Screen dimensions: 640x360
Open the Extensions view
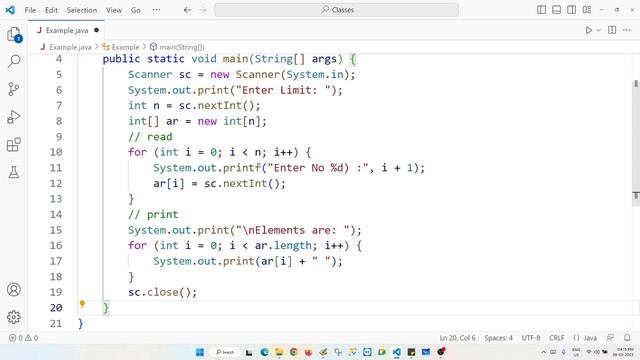click(13, 144)
